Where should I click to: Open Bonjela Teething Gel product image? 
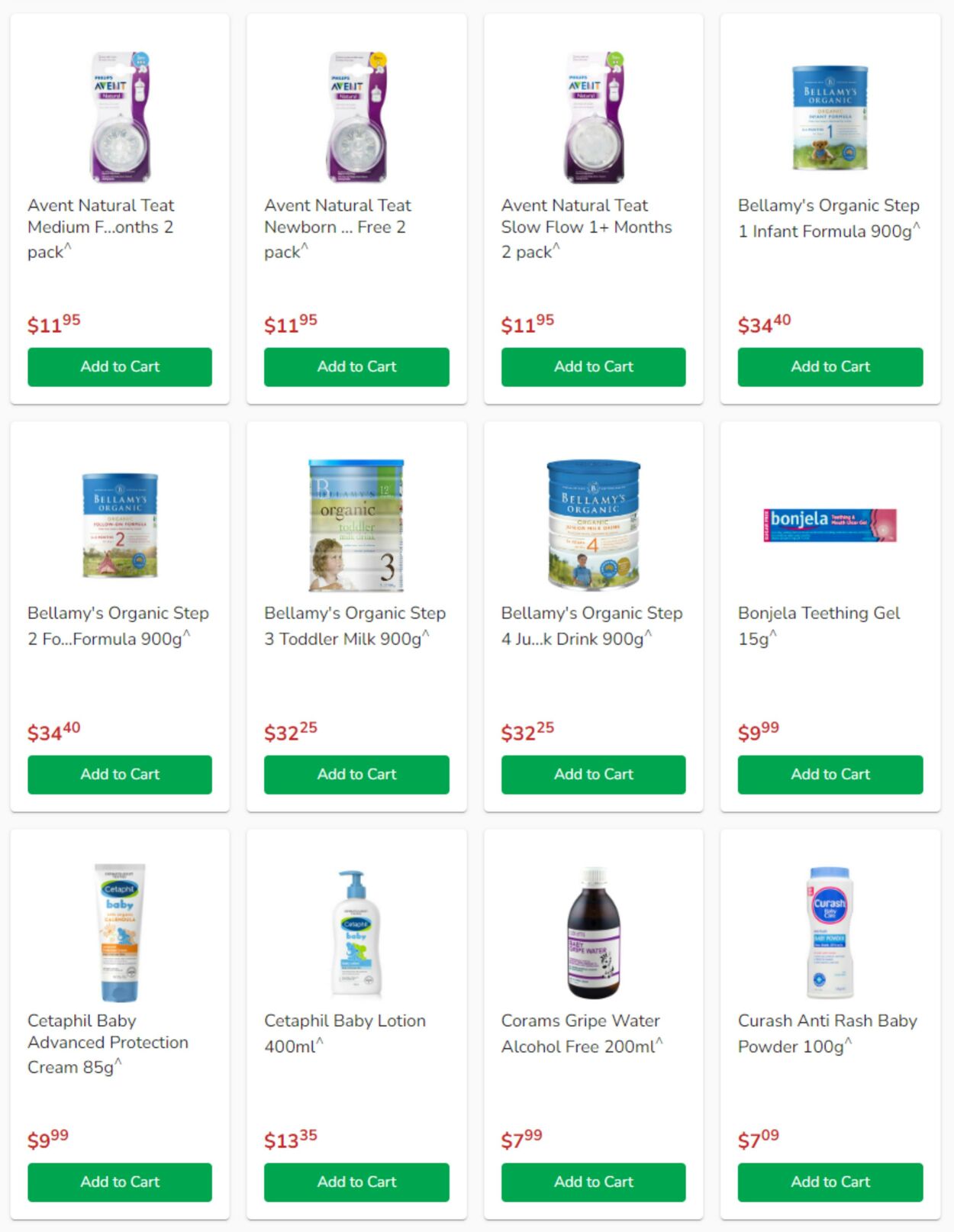pos(830,525)
